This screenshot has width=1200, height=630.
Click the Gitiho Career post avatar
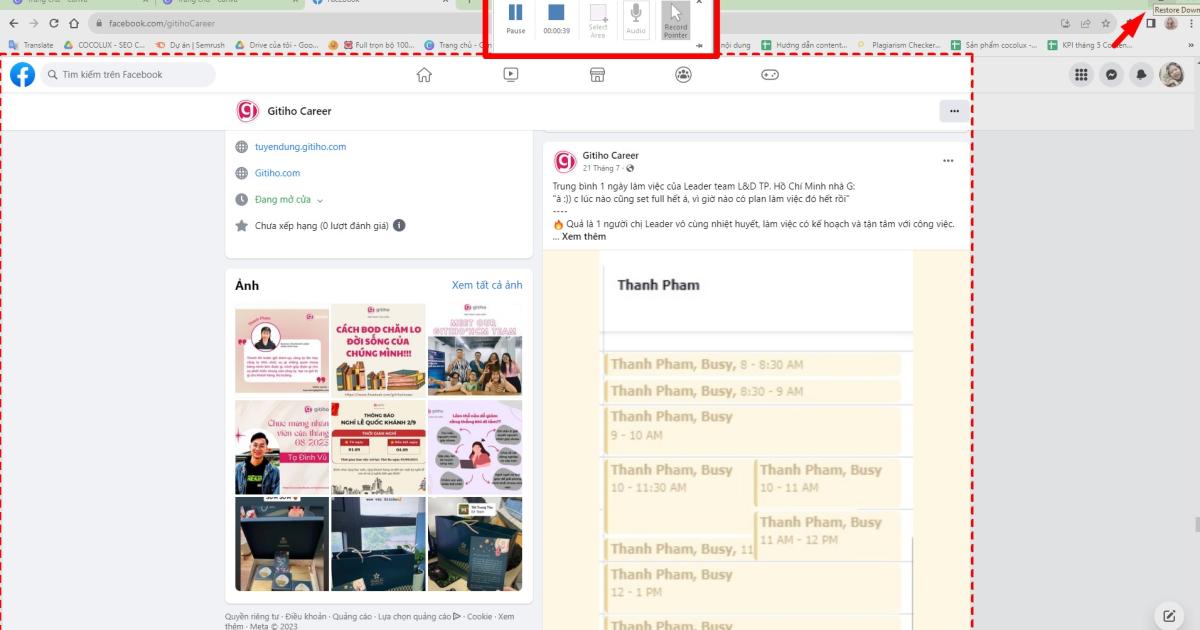click(x=565, y=161)
